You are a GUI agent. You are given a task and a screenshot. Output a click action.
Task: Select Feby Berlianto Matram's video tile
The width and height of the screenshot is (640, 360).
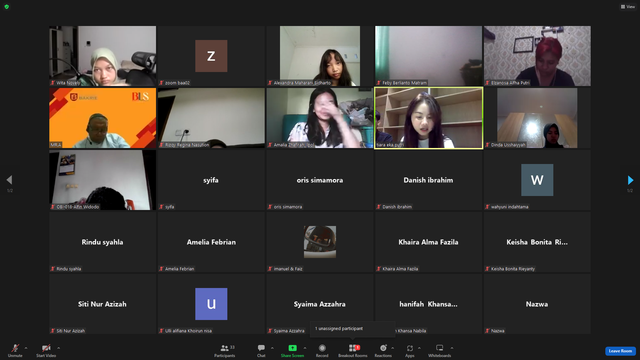click(429, 56)
